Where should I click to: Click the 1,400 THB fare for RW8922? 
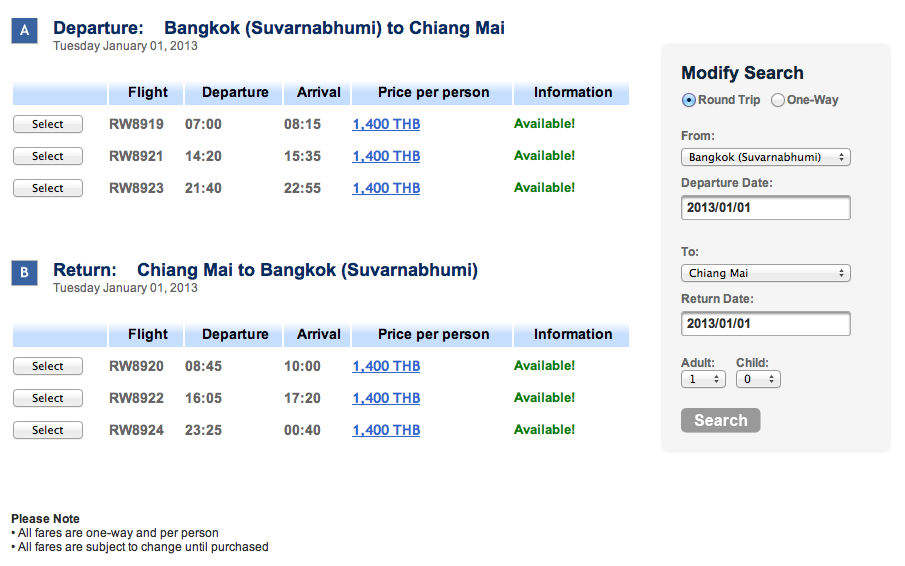pyautogui.click(x=386, y=398)
